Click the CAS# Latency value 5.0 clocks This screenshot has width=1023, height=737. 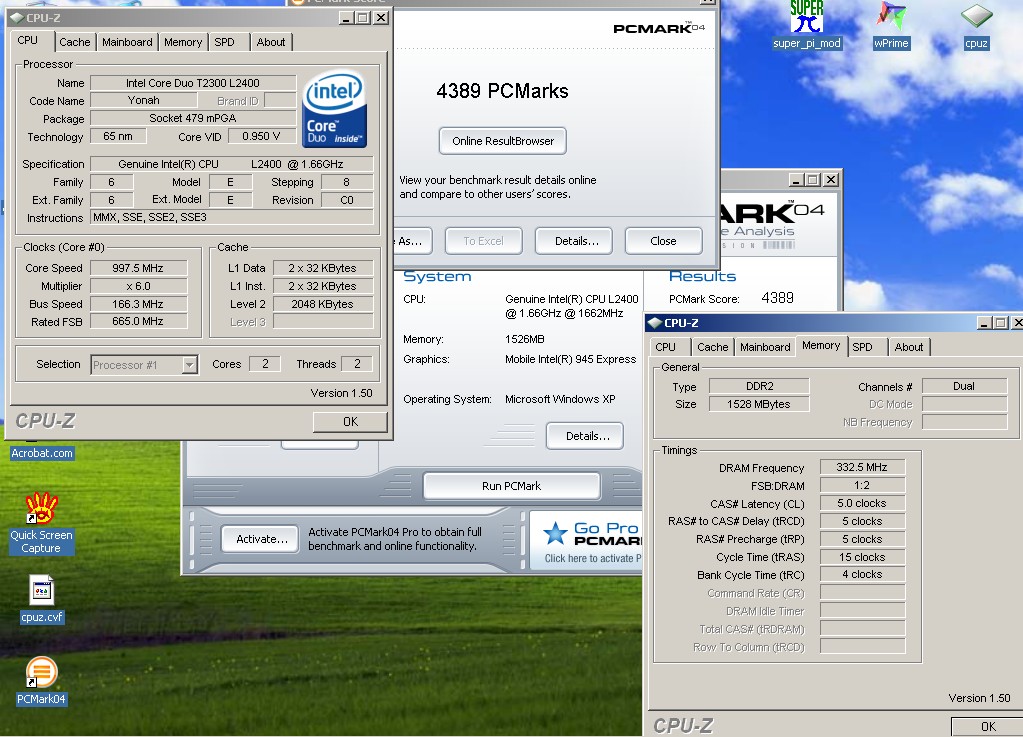862,504
